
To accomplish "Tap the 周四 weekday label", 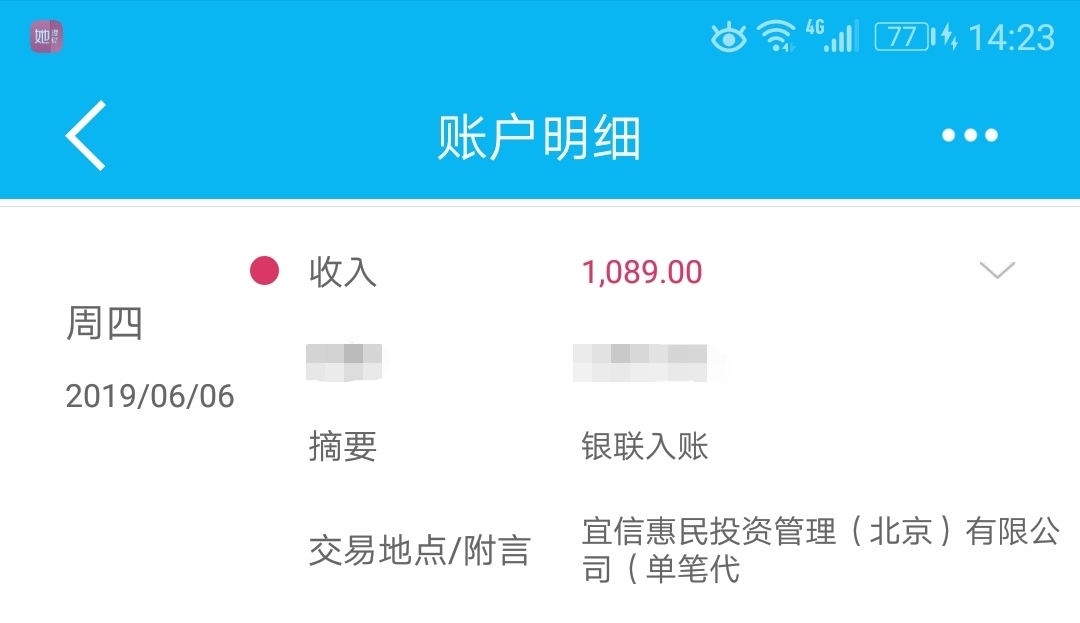I will pos(104,323).
